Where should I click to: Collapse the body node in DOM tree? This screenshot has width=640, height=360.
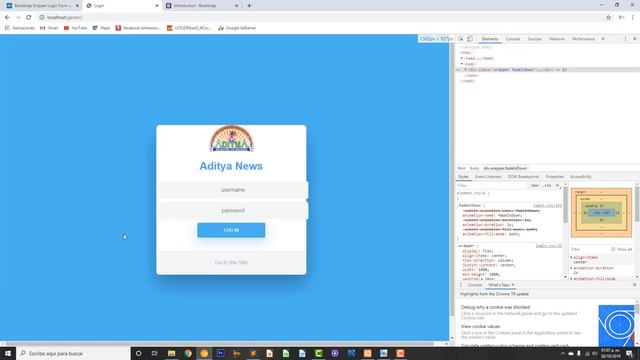click(x=462, y=64)
